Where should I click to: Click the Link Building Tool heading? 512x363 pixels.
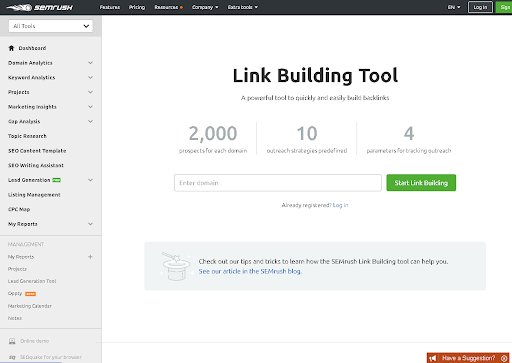point(315,75)
